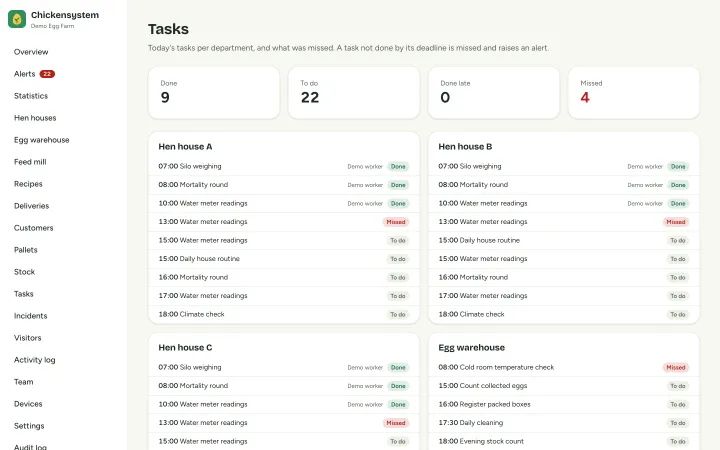Select Team in the sidebar

(23, 382)
